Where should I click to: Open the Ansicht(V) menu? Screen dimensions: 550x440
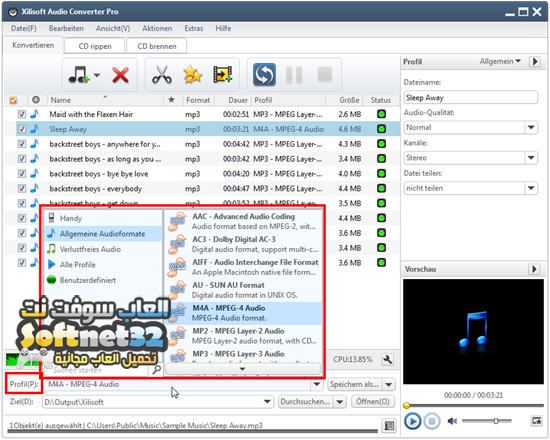click(113, 28)
